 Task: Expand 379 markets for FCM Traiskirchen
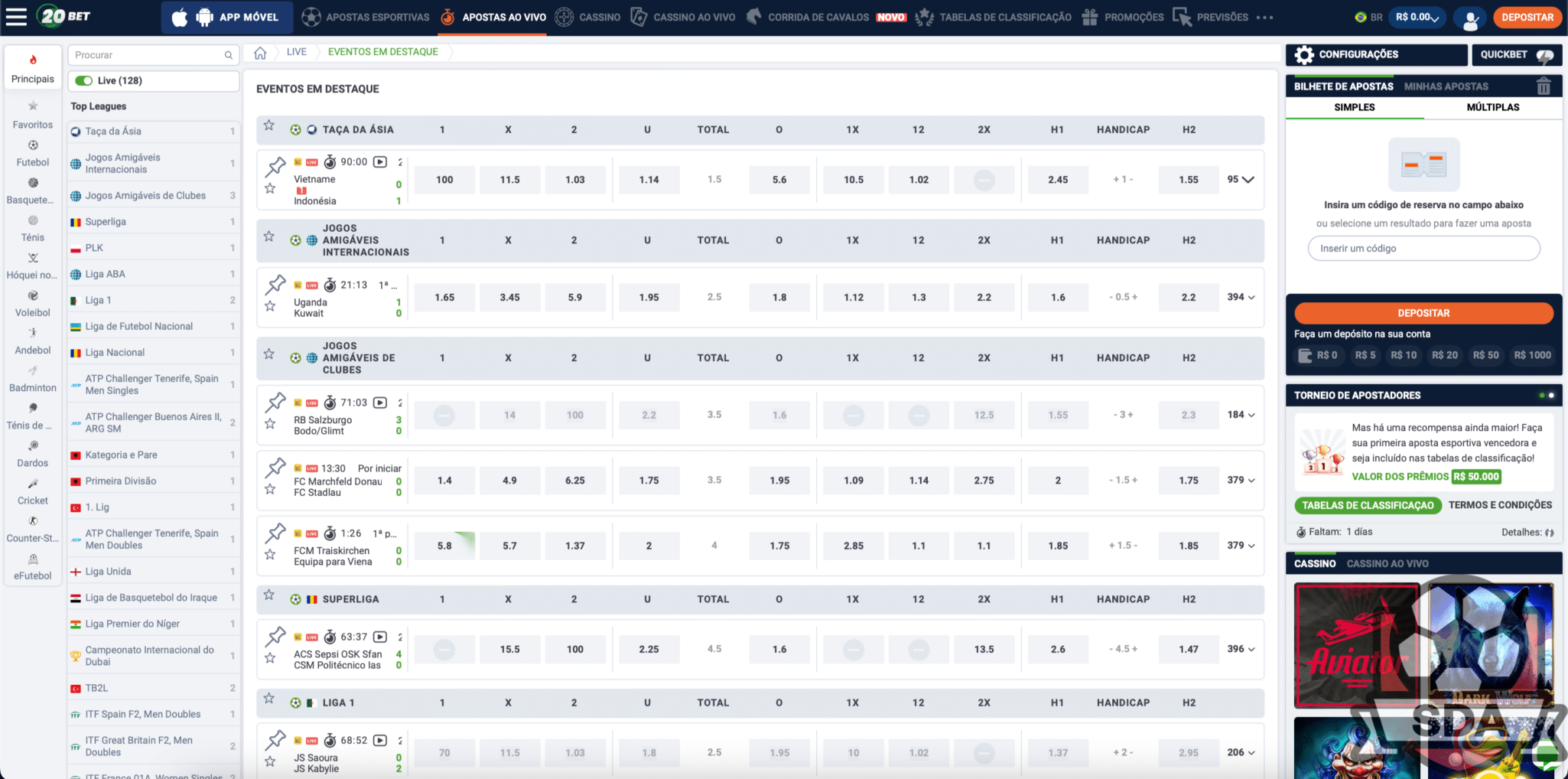click(1241, 546)
